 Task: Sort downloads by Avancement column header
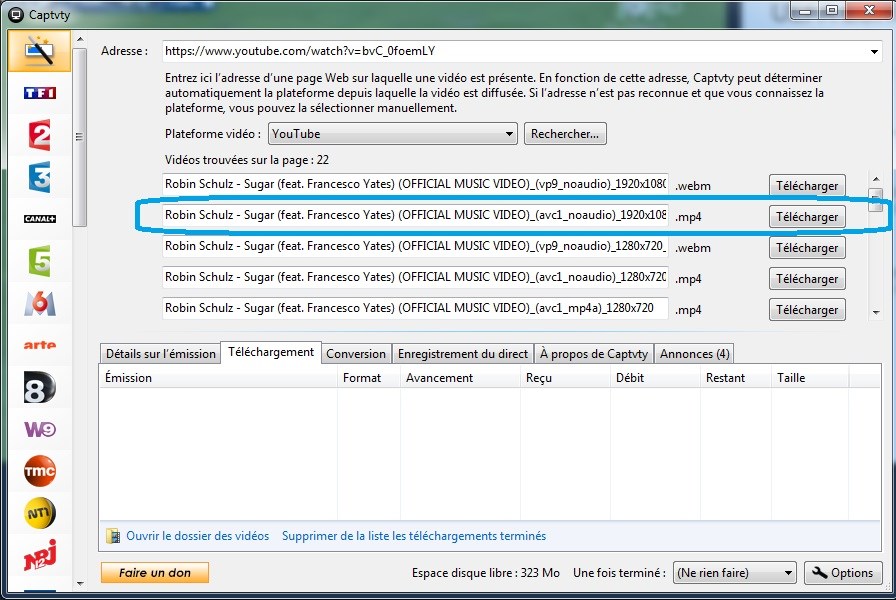coord(460,378)
